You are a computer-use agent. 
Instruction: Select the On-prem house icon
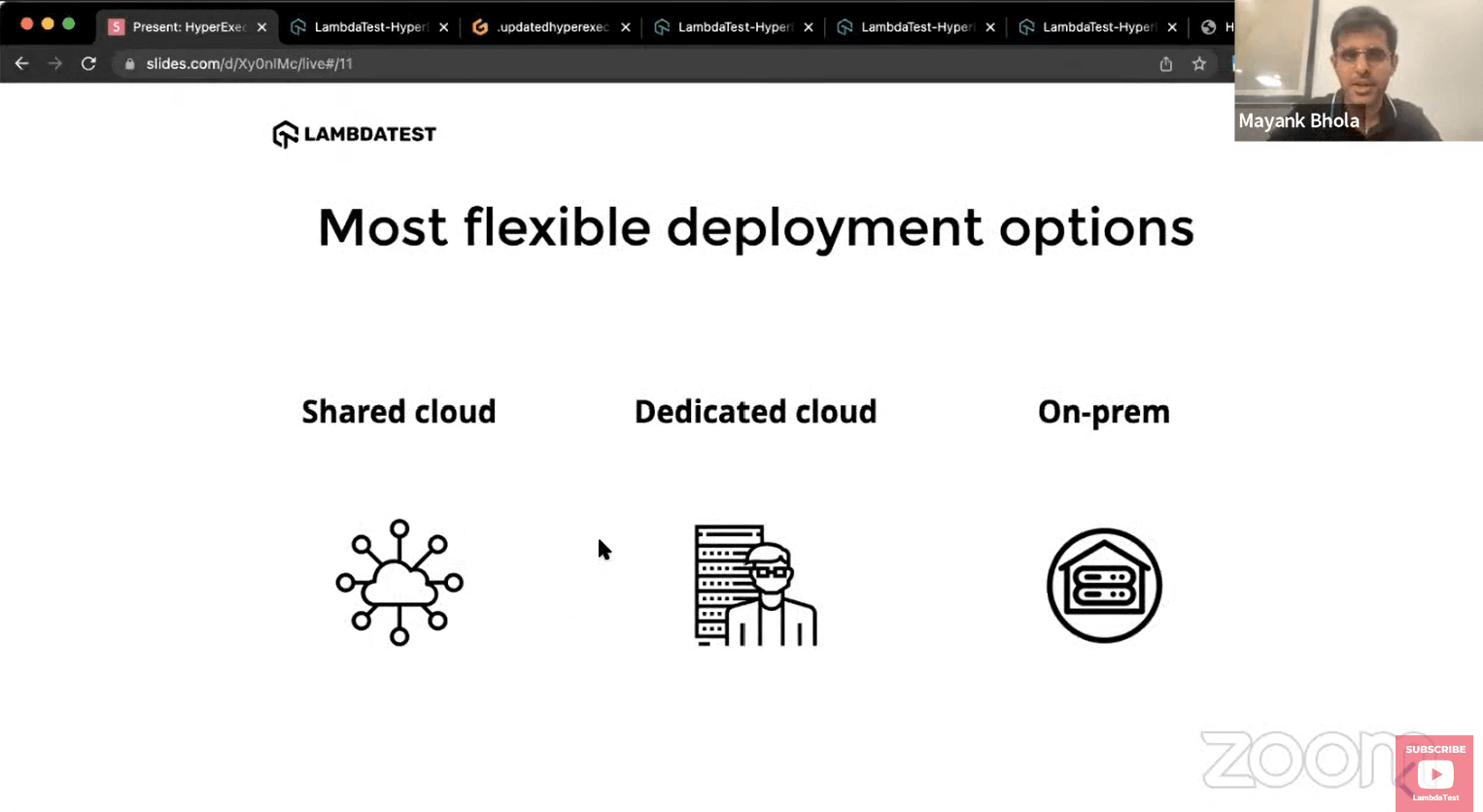point(1103,585)
